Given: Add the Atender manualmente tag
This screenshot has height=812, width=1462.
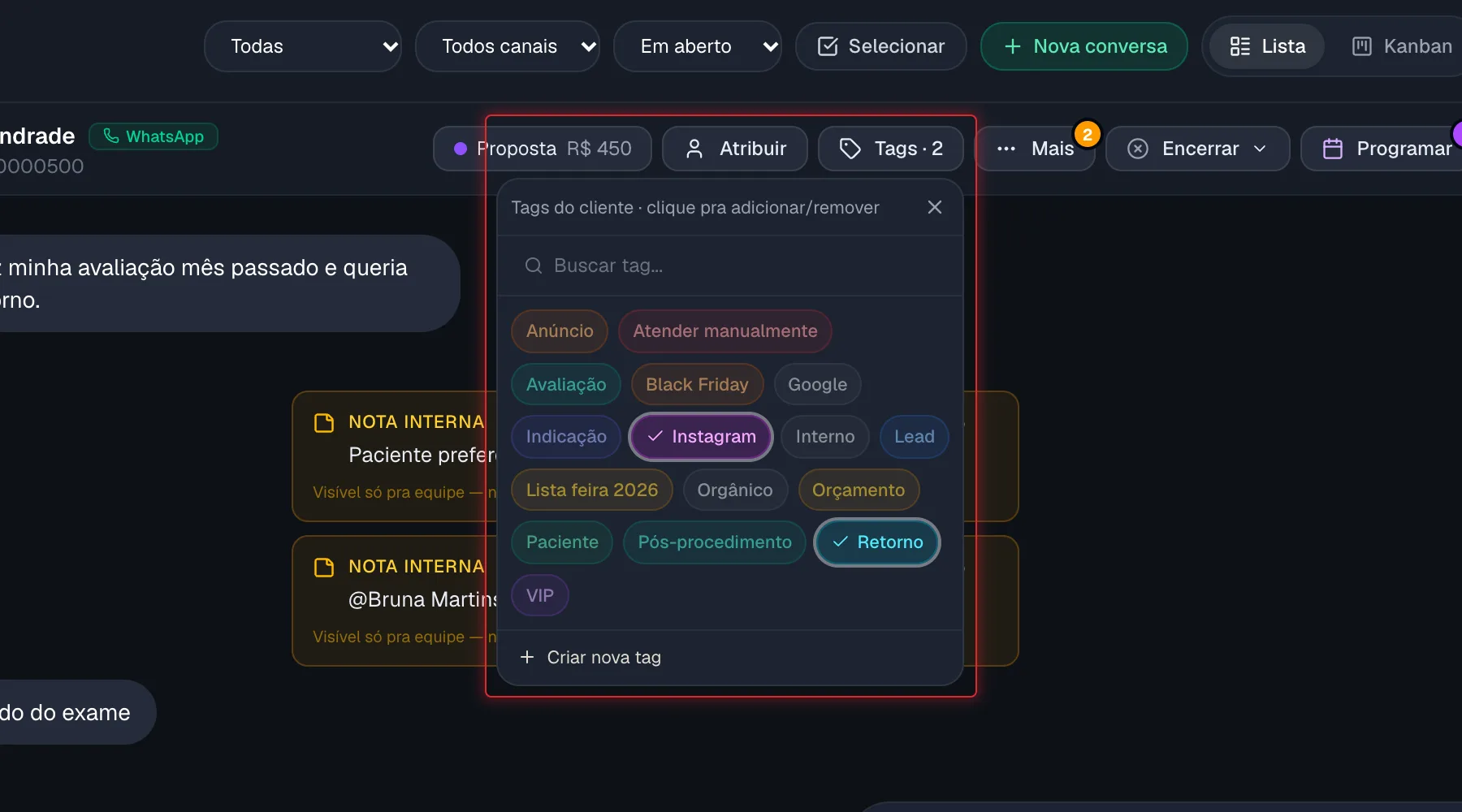Looking at the screenshot, I should click(x=725, y=331).
